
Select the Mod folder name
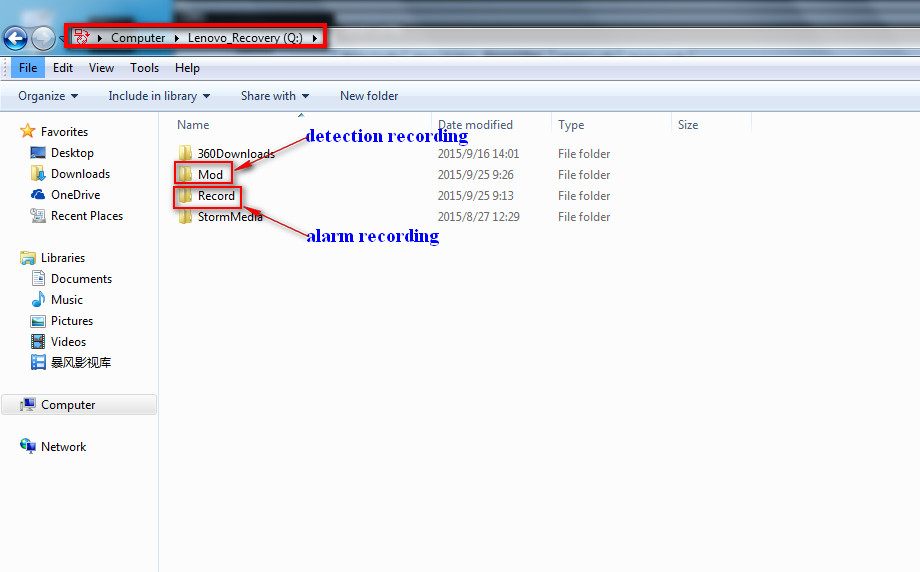click(x=210, y=175)
